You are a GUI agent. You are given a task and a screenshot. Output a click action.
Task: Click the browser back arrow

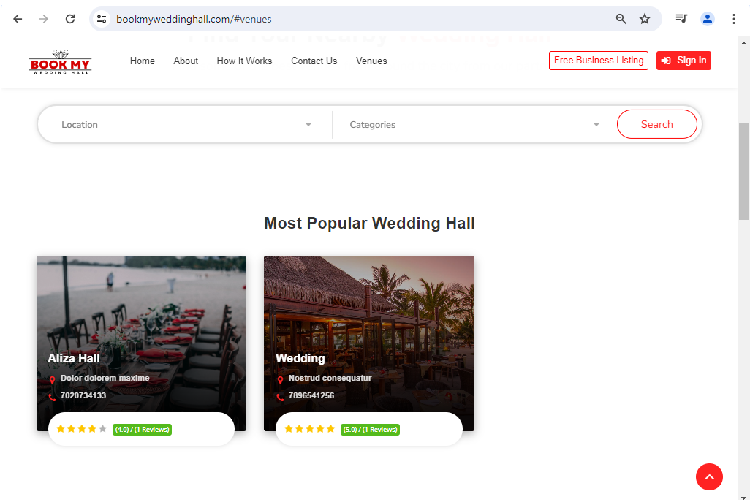click(18, 19)
